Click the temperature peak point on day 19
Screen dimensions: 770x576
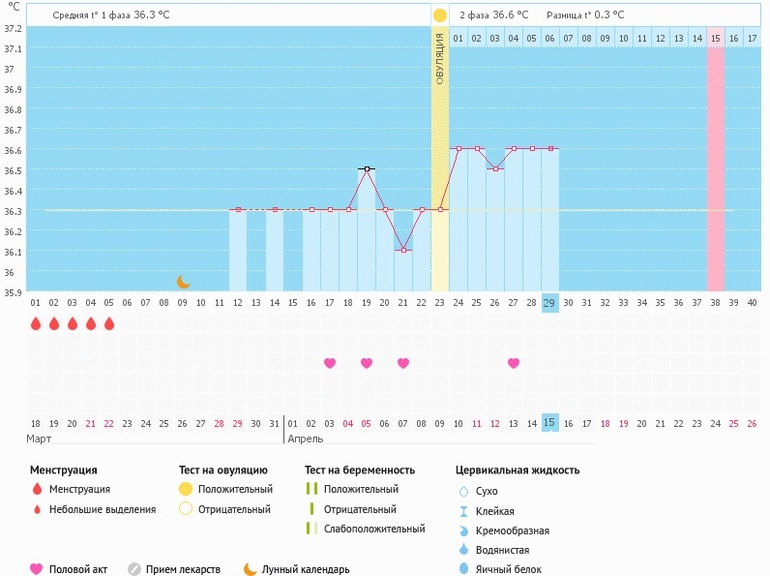367,169
